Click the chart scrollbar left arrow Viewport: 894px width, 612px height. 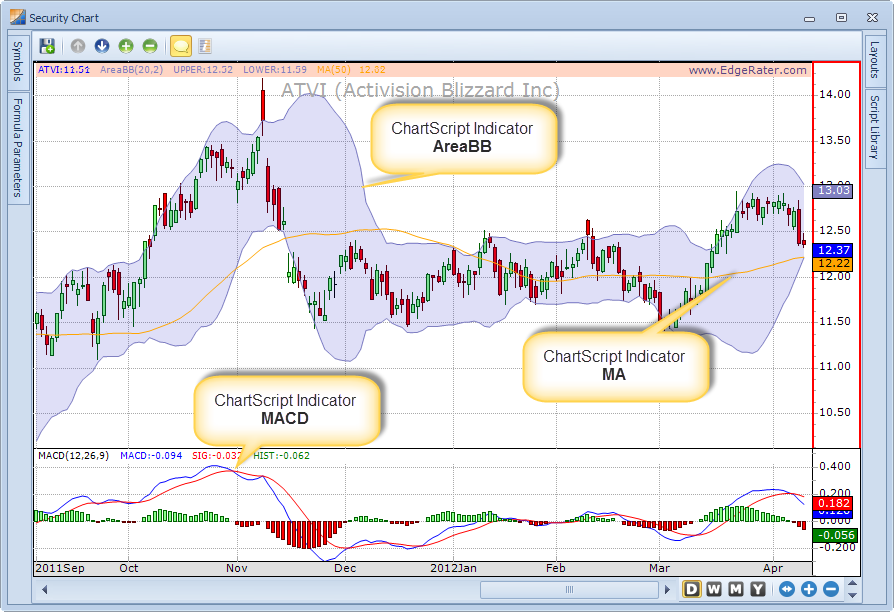click(44, 589)
